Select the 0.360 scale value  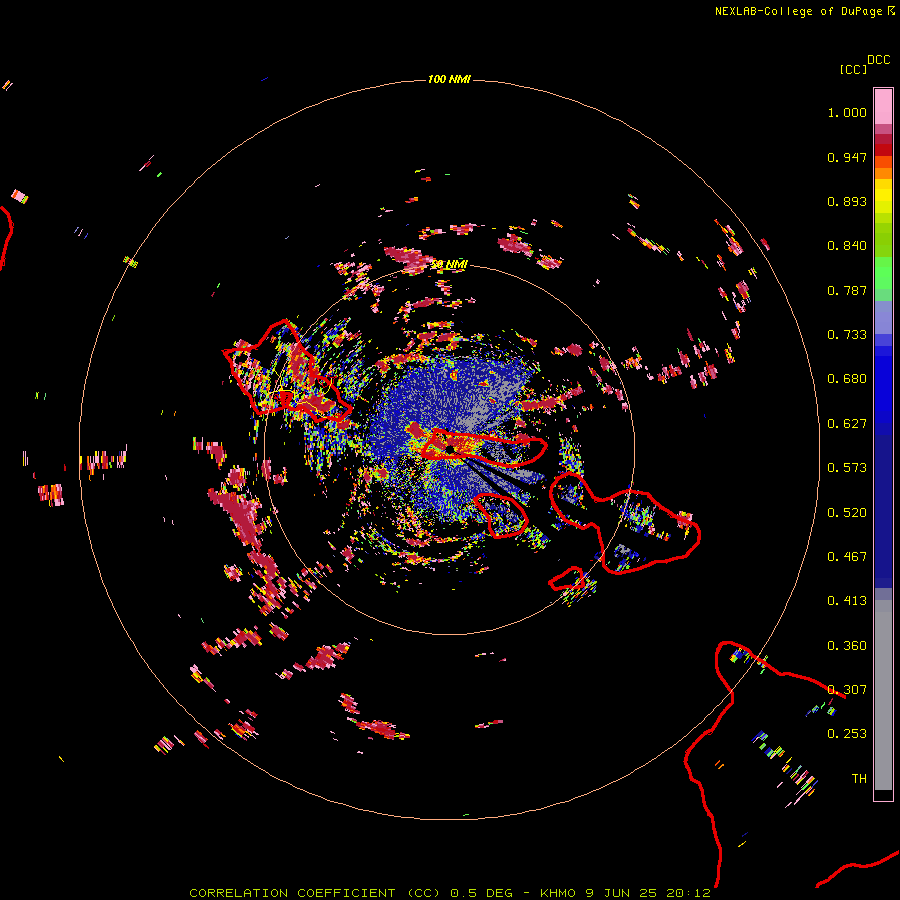[x=847, y=646]
